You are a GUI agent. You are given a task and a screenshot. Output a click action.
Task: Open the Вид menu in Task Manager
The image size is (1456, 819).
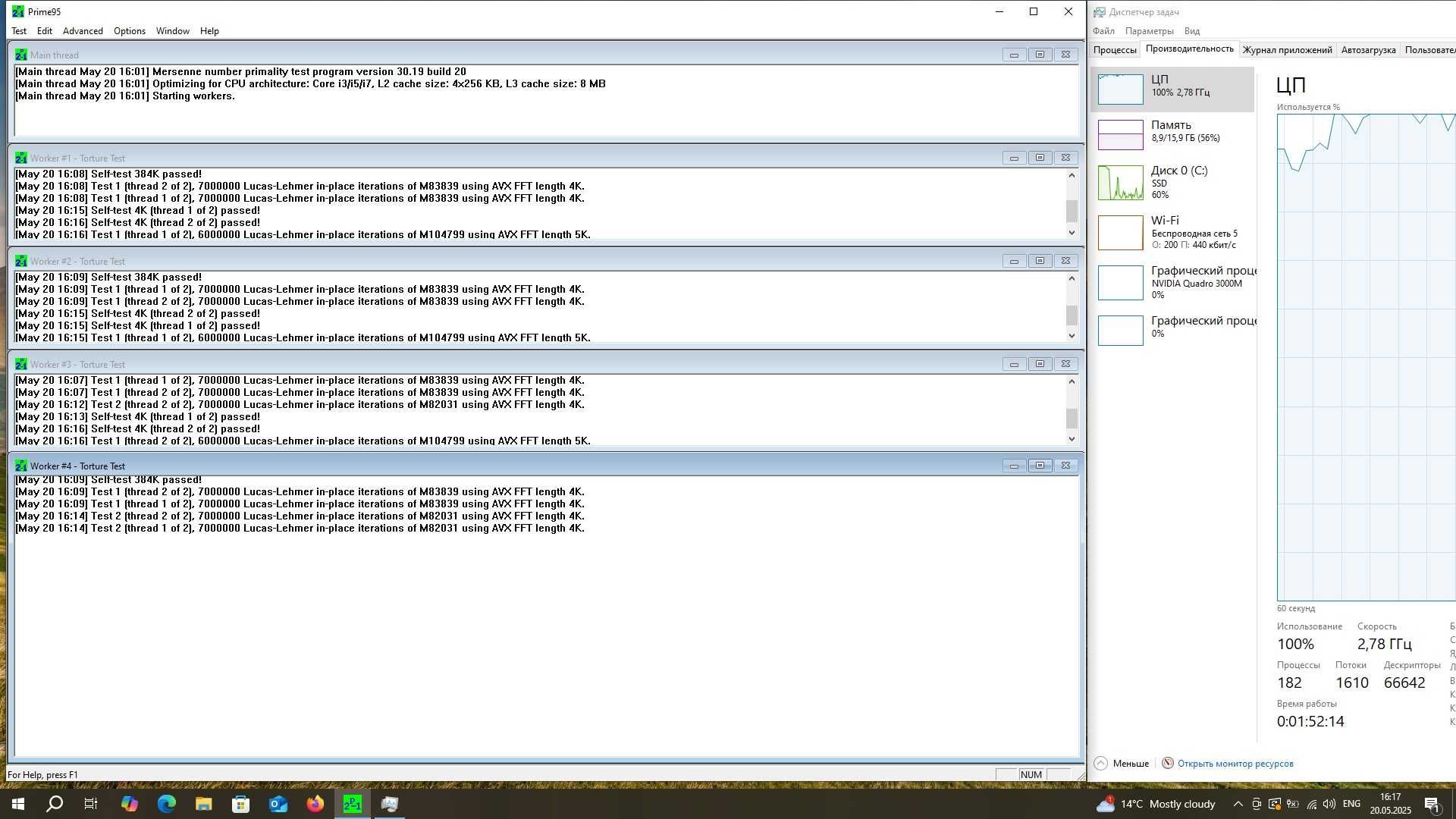pos(1192,31)
